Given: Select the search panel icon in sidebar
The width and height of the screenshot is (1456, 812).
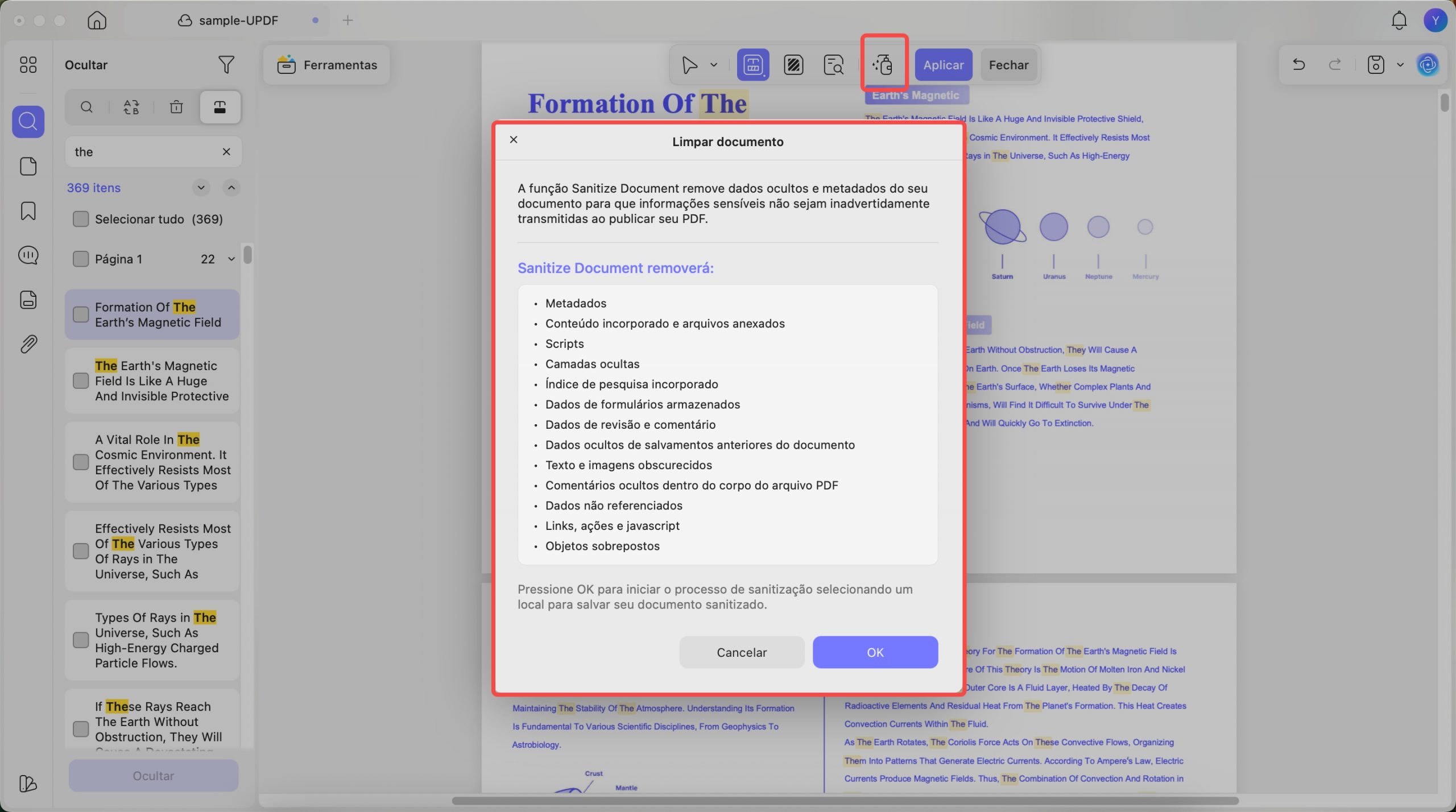Looking at the screenshot, I should point(28,122).
